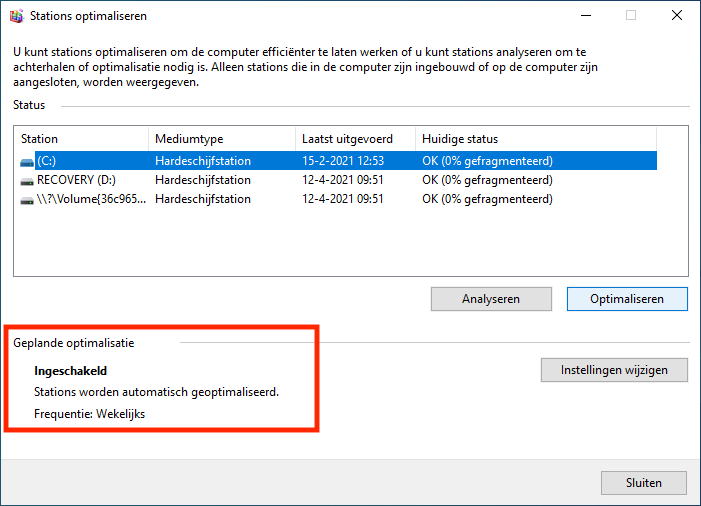This screenshot has width=701, height=506.
Task: Click the Sluiten button
Action: pyautogui.click(x=643, y=483)
